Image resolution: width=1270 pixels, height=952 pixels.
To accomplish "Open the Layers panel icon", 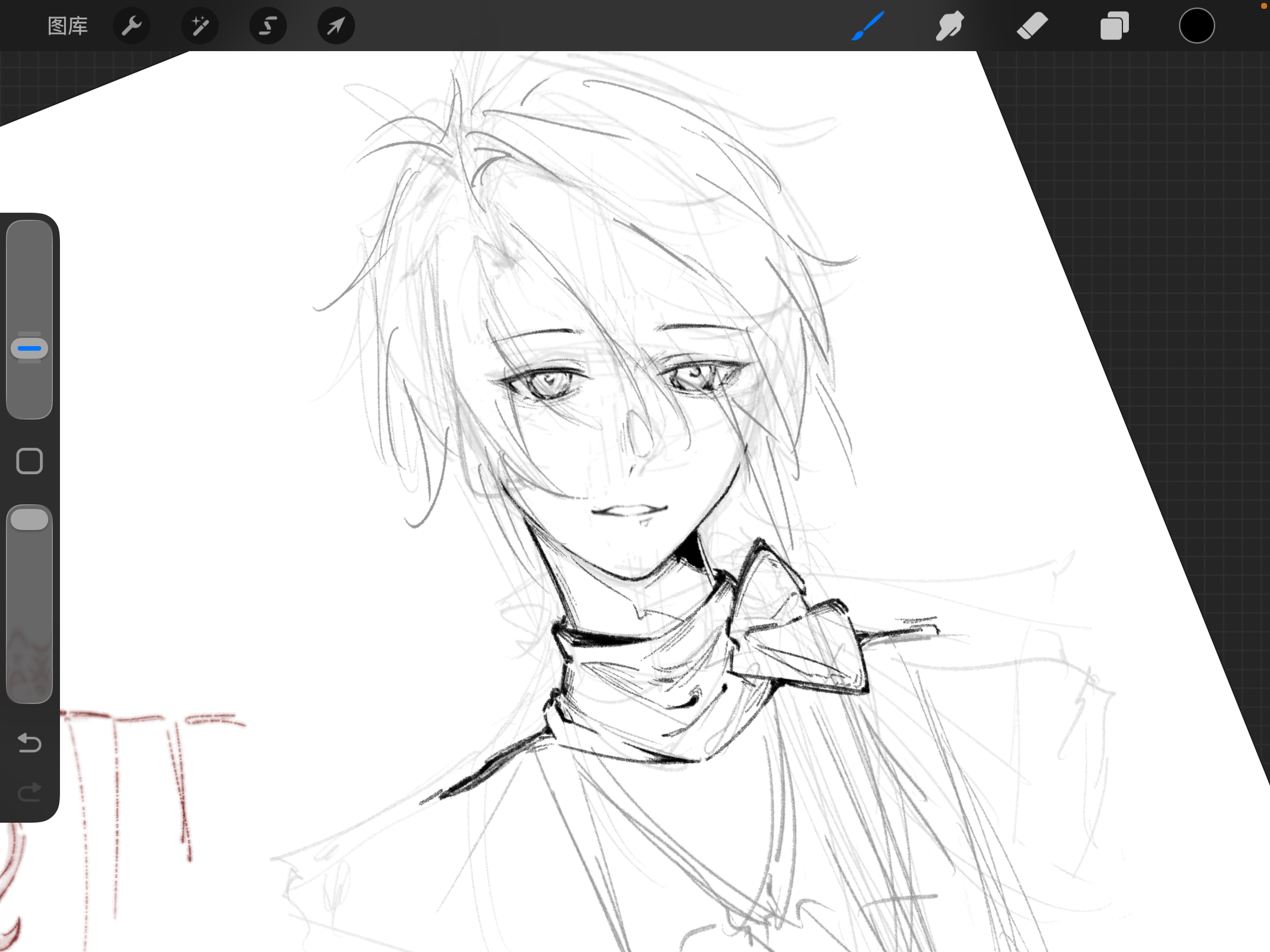I will 1114,26.
